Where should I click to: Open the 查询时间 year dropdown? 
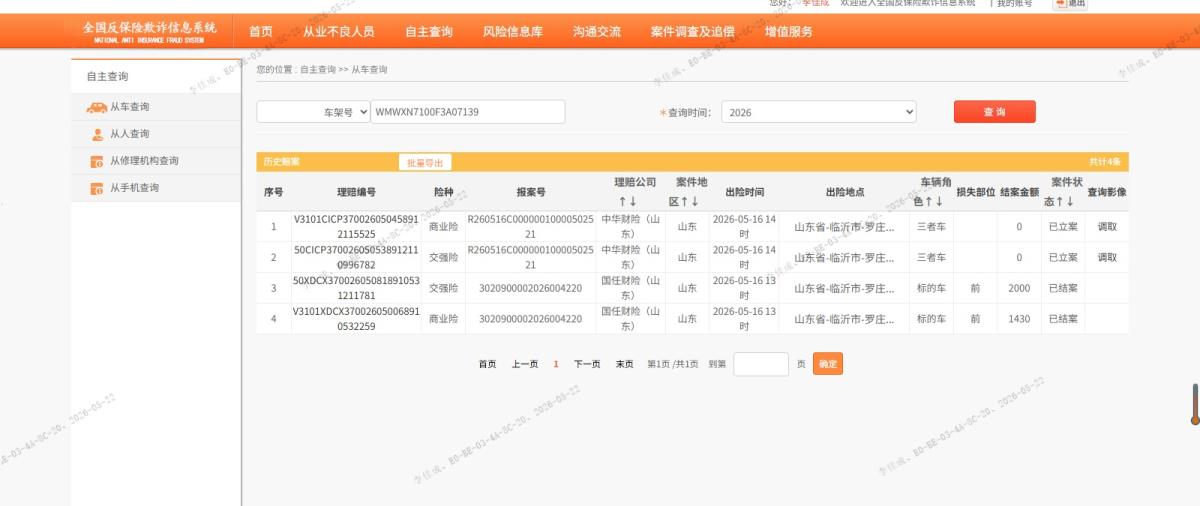819,112
